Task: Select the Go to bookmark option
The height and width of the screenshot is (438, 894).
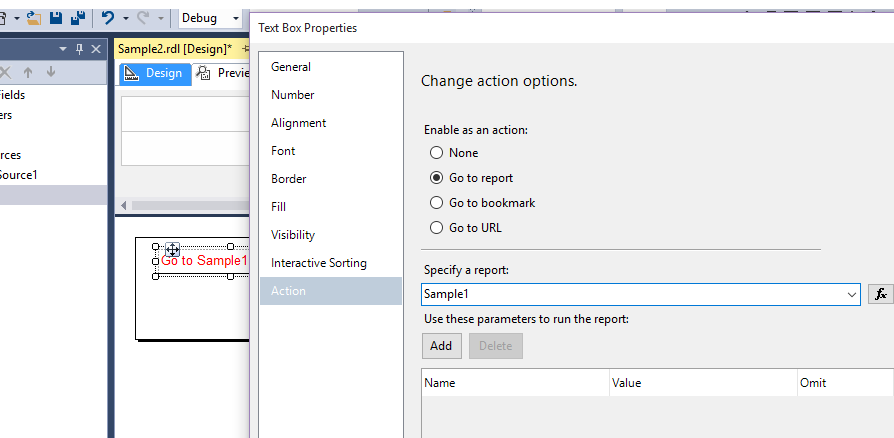Action: [x=436, y=203]
